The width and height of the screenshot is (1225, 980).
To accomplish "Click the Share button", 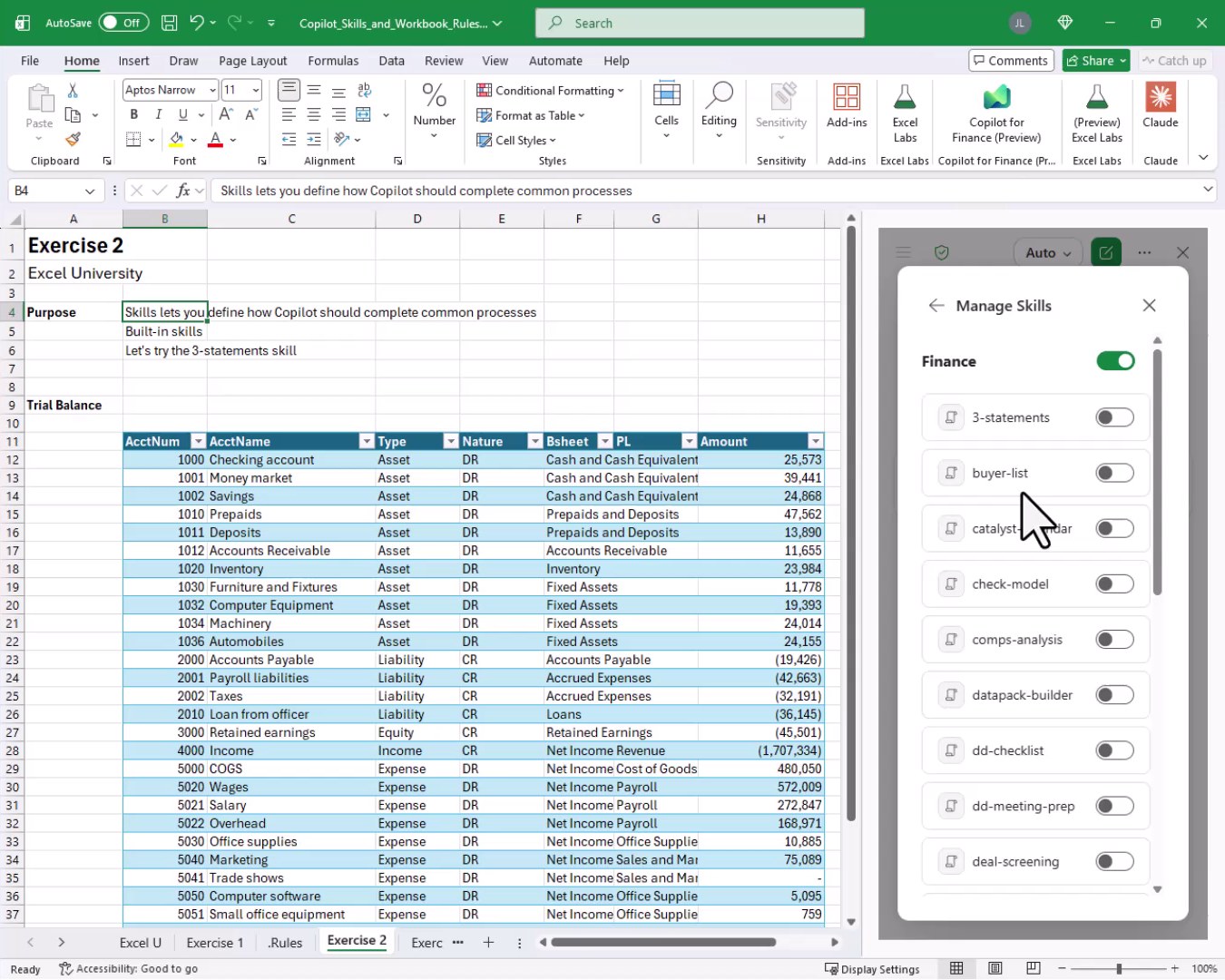I will pos(1095,61).
